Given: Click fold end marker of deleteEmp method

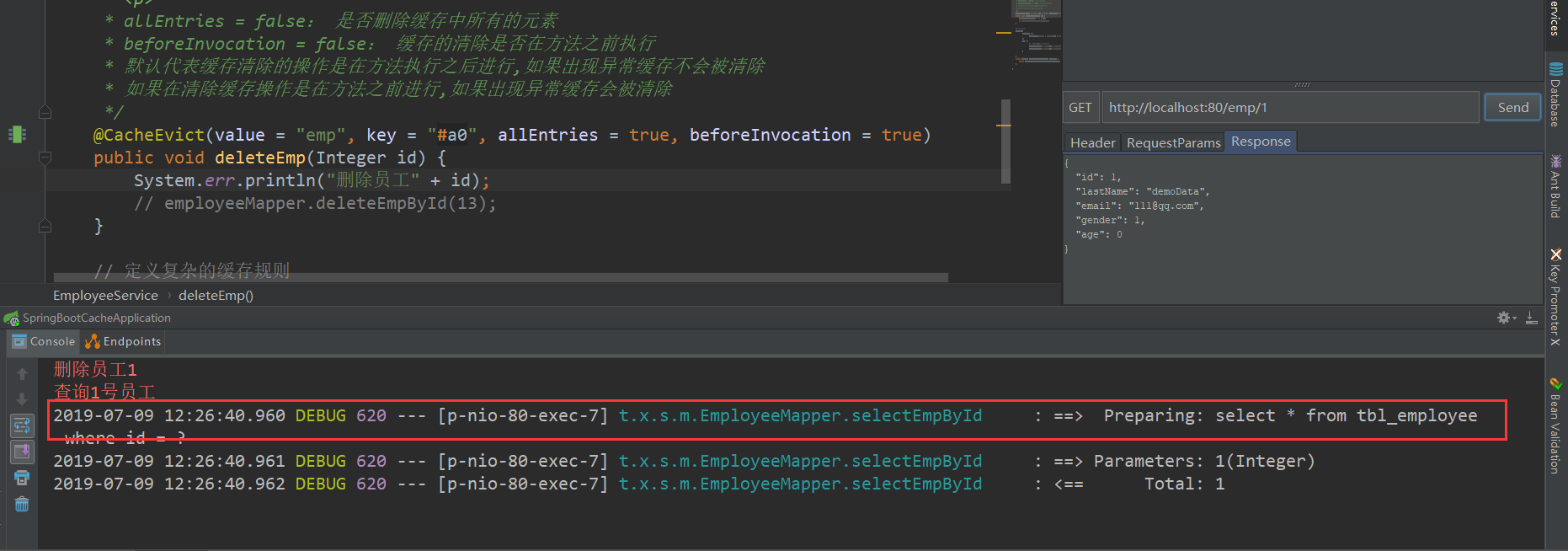Looking at the screenshot, I should 45,226.
